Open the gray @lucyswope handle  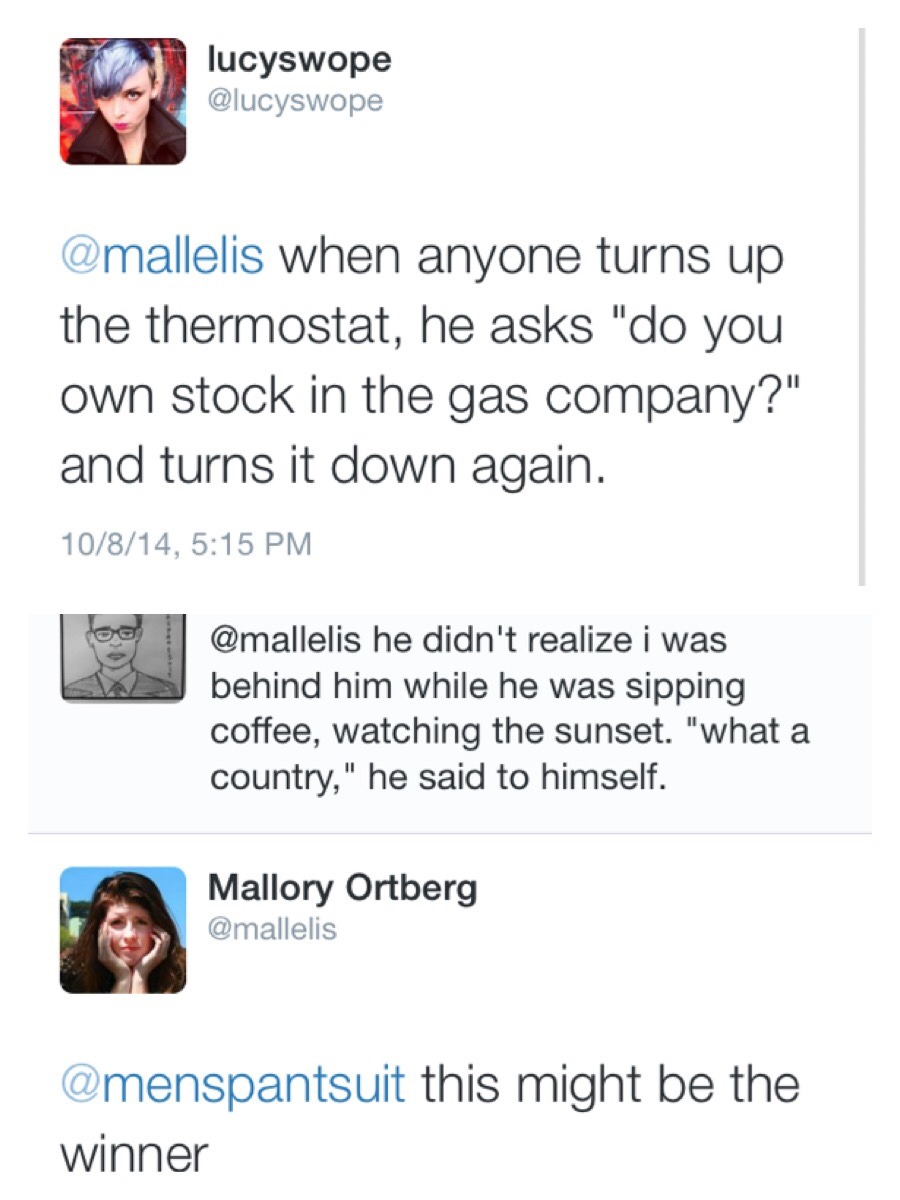pyautogui.click(x=294, y=101)
